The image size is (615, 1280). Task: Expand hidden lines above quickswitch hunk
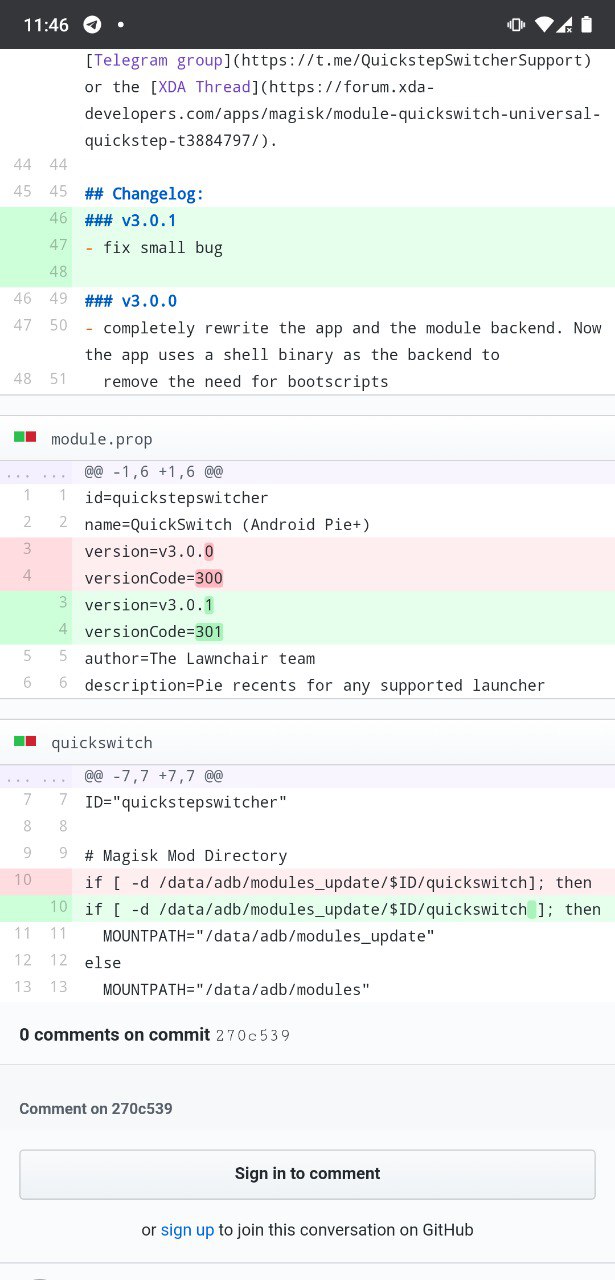click(36, 775)
